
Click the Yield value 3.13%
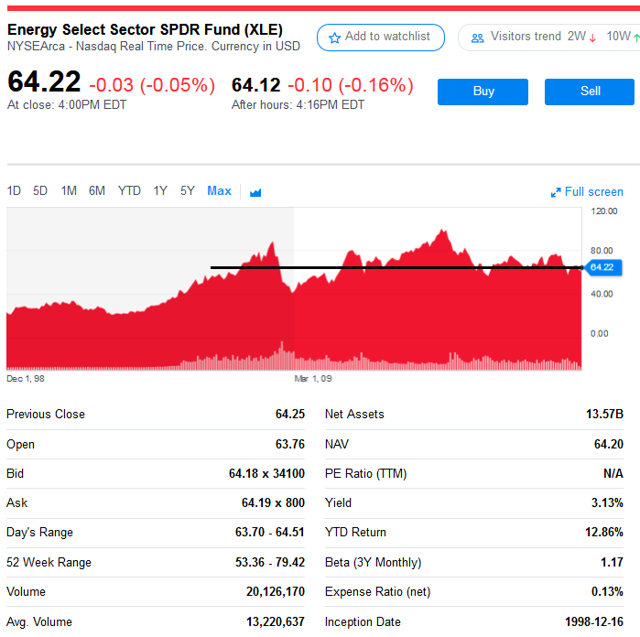click(x=607, y=503)
